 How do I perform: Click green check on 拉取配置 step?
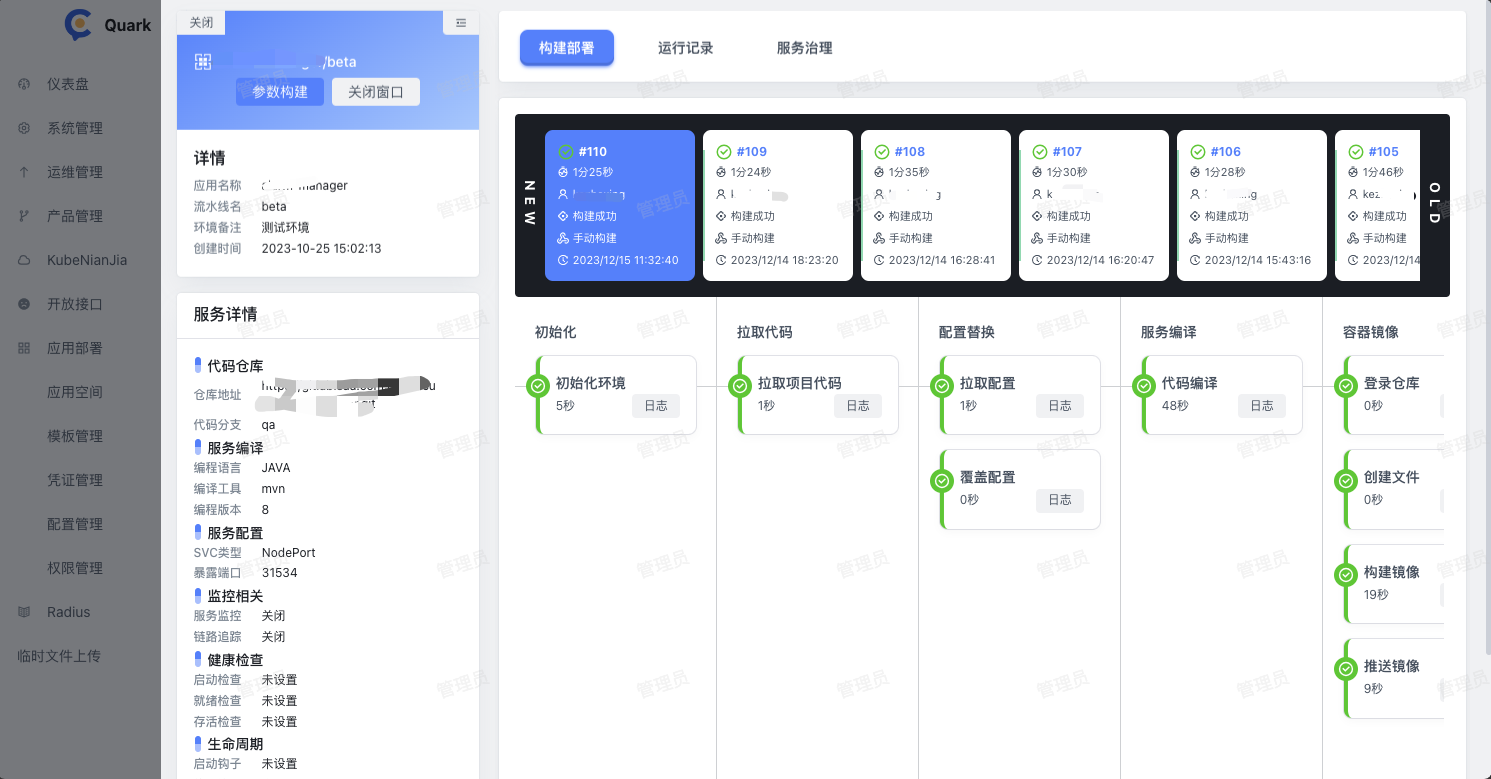coord(942,386)
